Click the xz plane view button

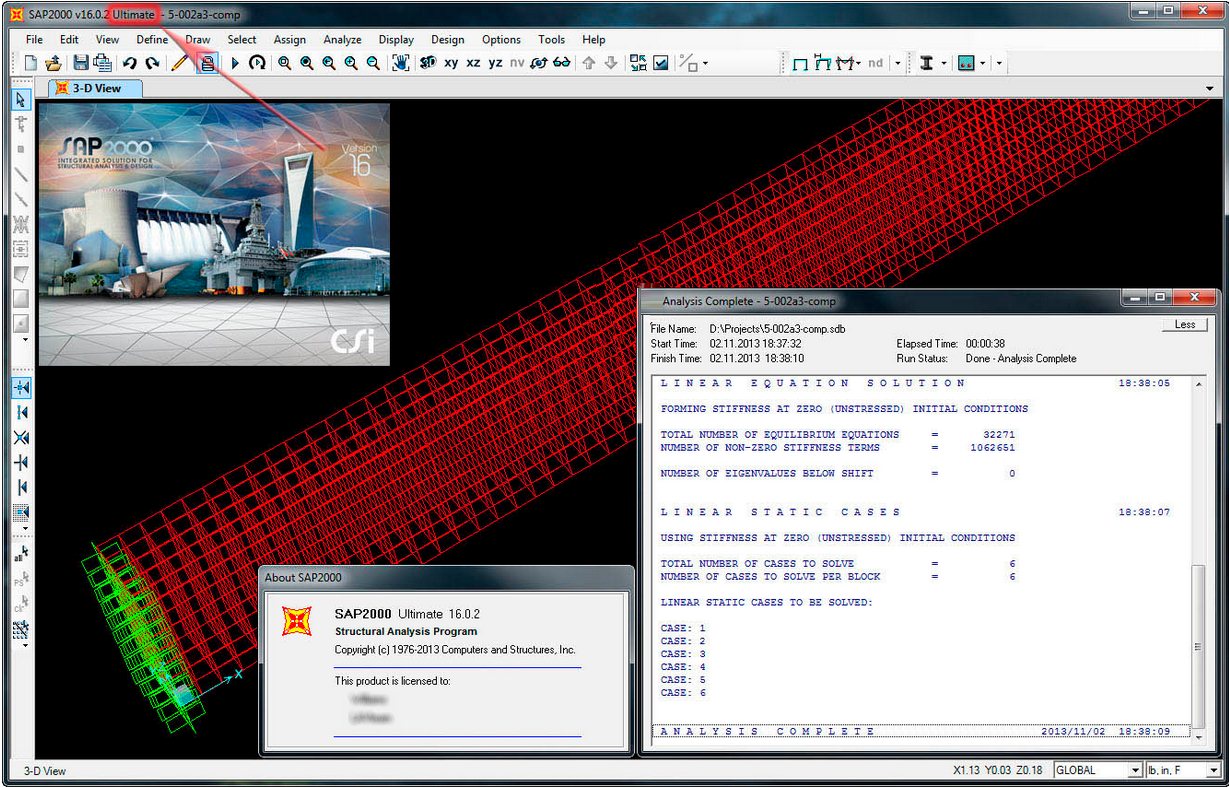(x=473, y=62)
